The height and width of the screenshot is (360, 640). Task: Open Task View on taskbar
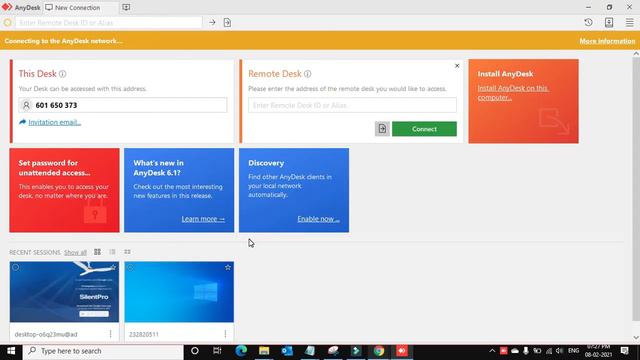coord(217,351)
